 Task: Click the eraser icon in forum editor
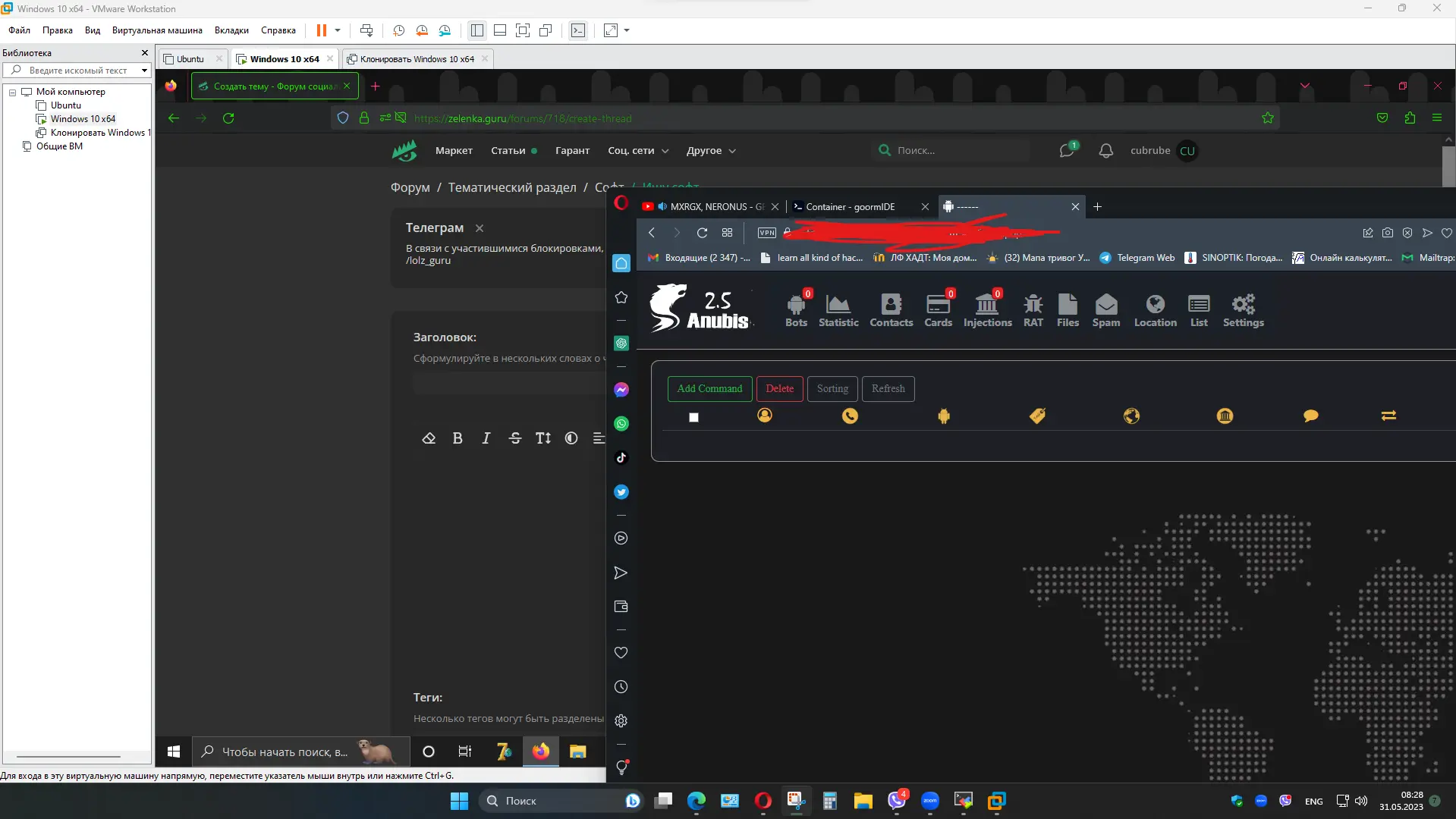point(429,438)
